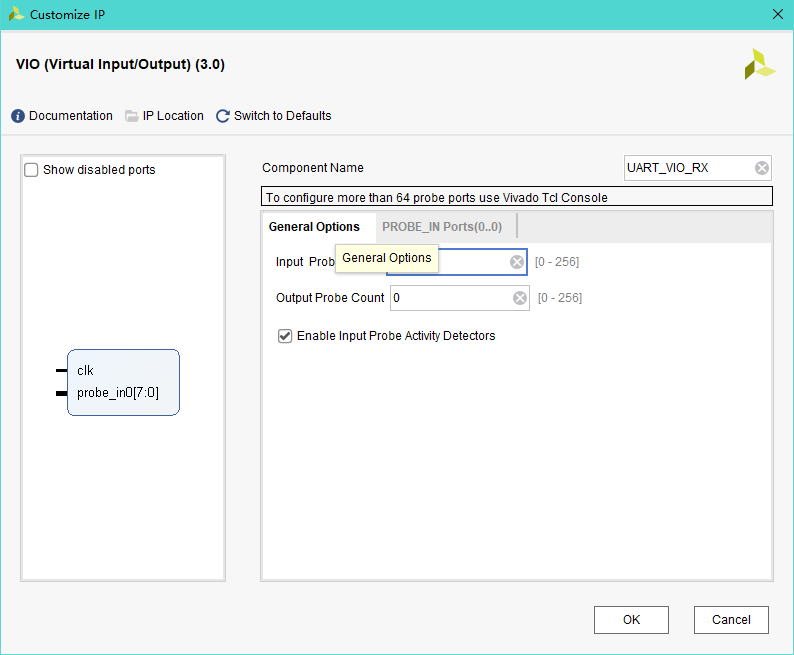This screenshot has width=794, height=655.
Task: Click the Switch to Defaults label
Action: pos(283,116)
